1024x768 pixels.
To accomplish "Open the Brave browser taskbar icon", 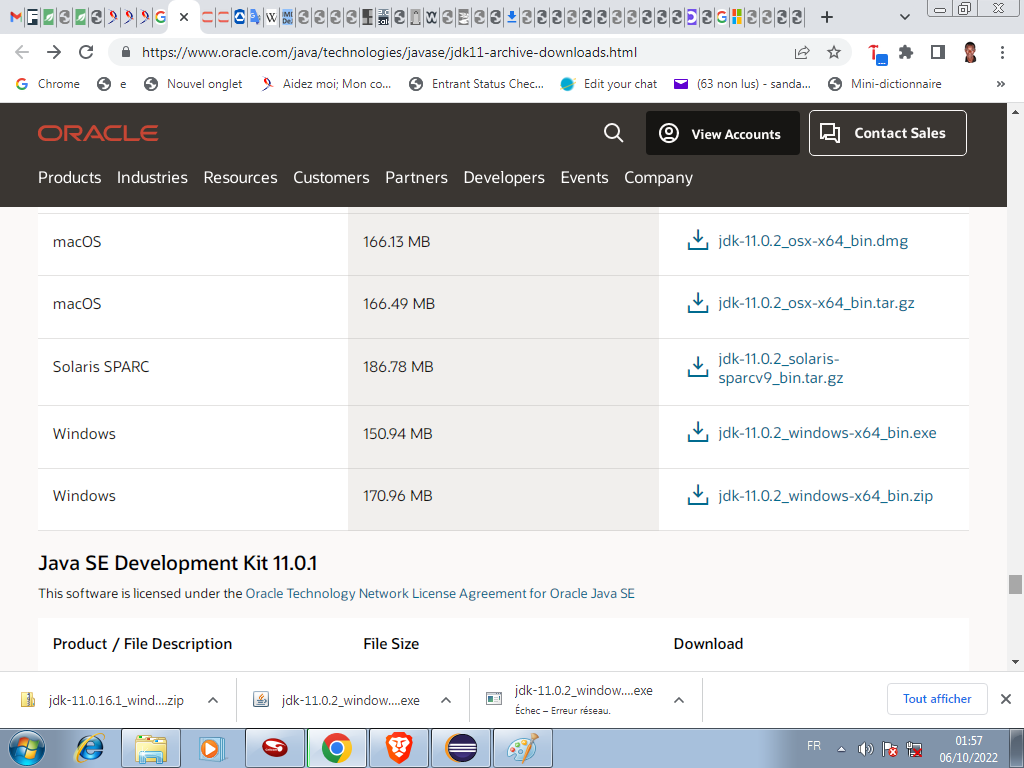I will pos(398,748).
